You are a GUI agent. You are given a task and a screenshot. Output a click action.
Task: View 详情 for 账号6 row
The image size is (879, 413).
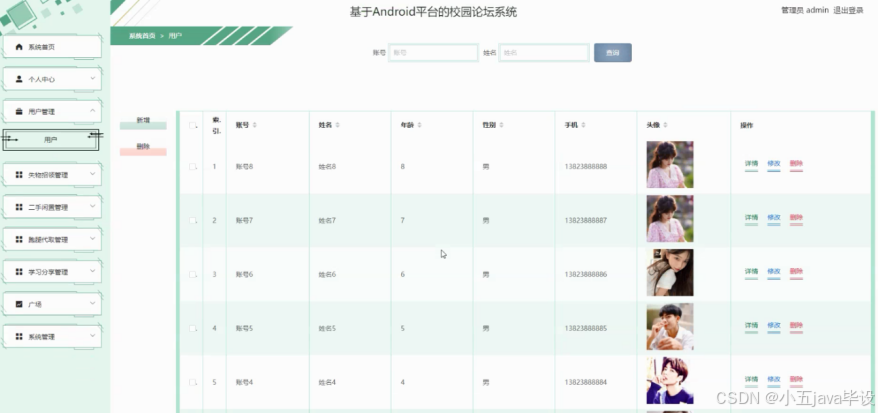pyautogui.click(x=751, y=272)
